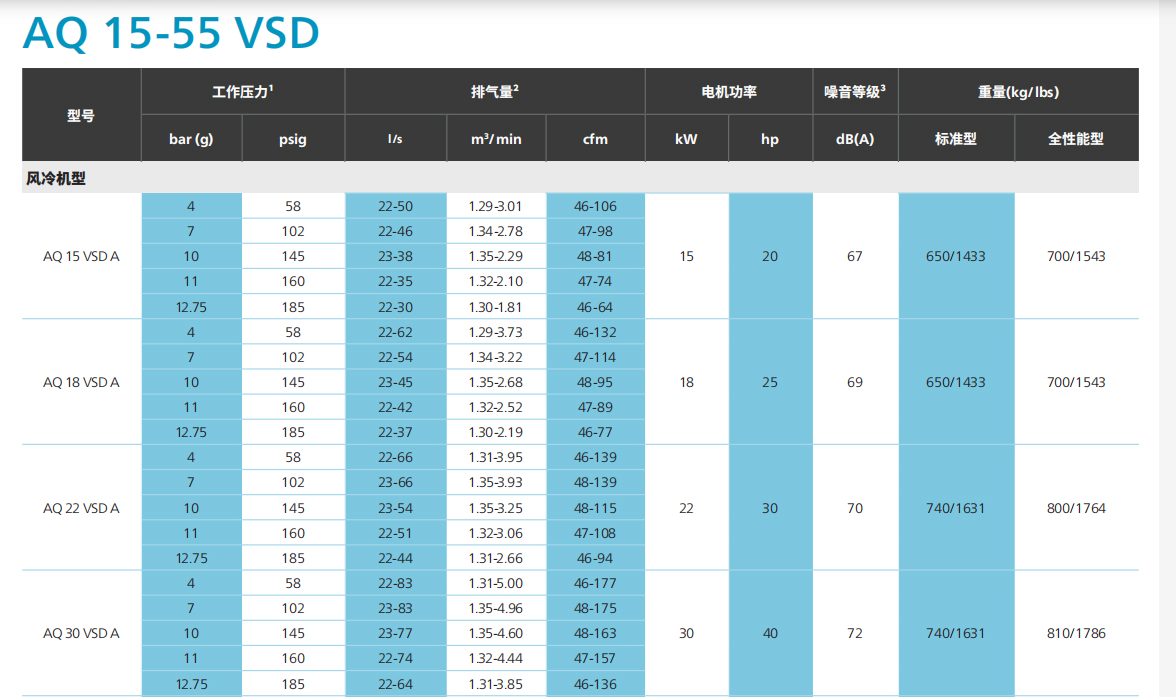Select weight "800/1764" in 全性能型 column
Viewport: 1176px width, 697px height.
coord(1076,509)
